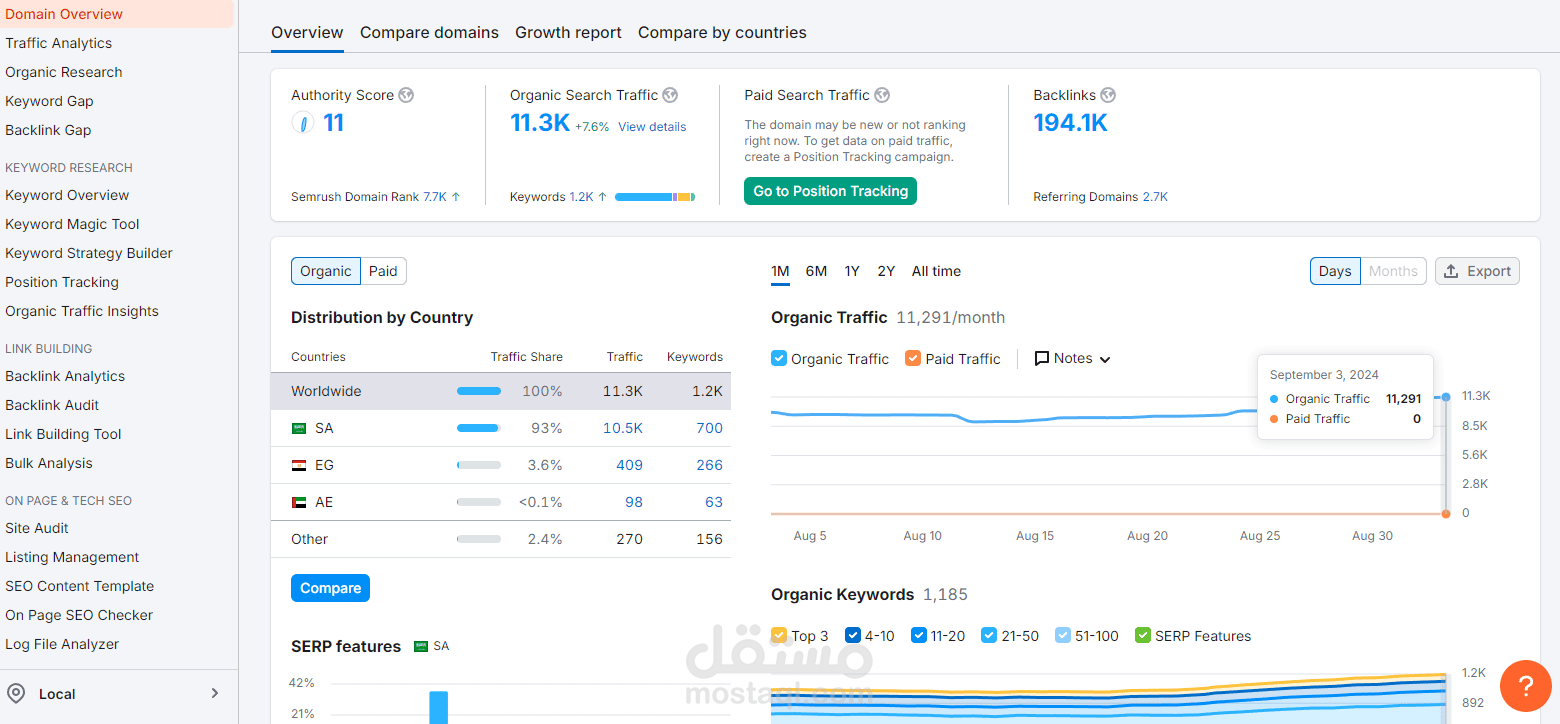Click the Authority Score gauge icon

point(303,123)
